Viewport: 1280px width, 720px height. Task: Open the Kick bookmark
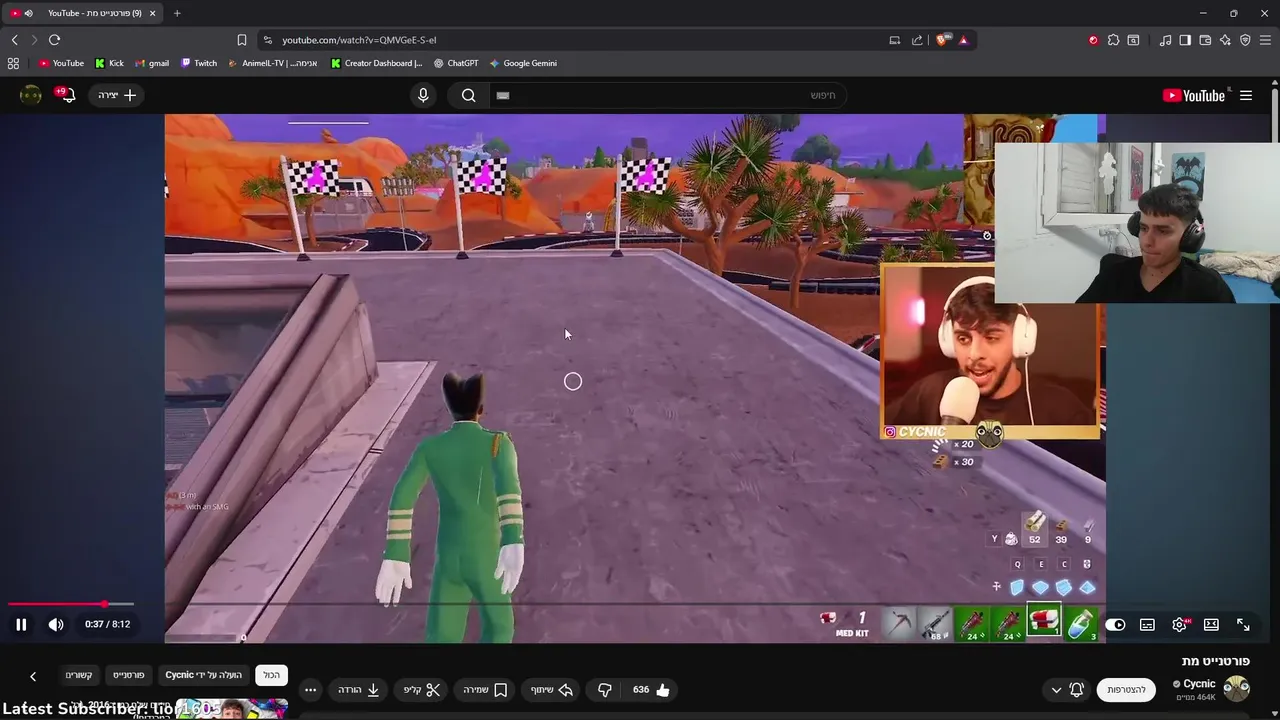pos(110,63)
